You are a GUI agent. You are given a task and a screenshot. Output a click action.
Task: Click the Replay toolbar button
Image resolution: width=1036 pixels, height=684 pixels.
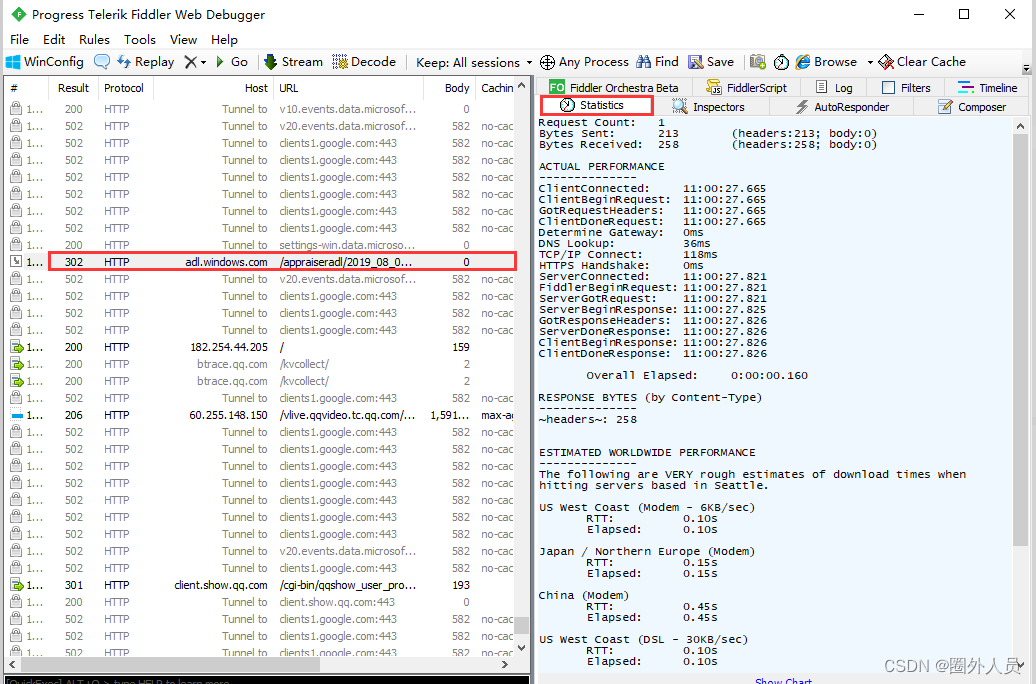[x=145, y=62]
